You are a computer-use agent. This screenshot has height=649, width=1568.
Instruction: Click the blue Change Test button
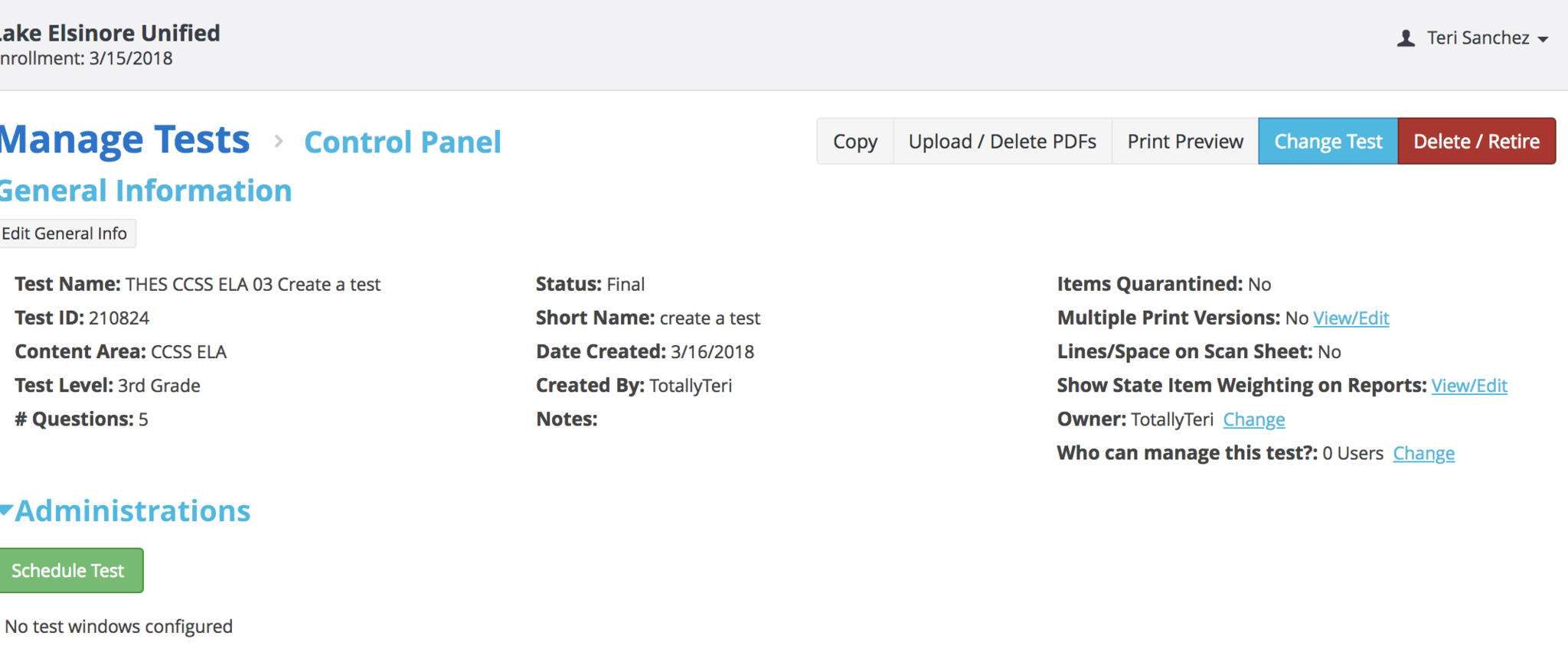1328,142
